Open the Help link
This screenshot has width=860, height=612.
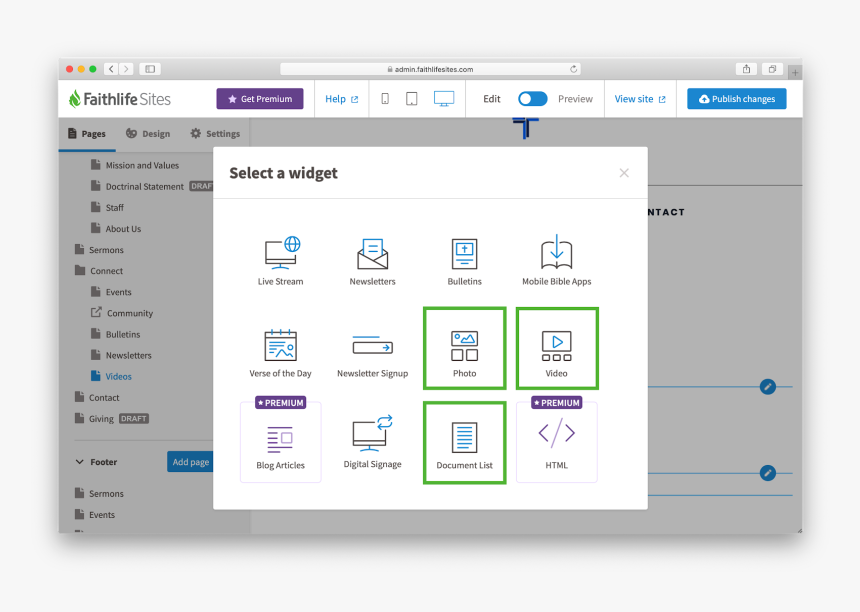click(342, 99)
